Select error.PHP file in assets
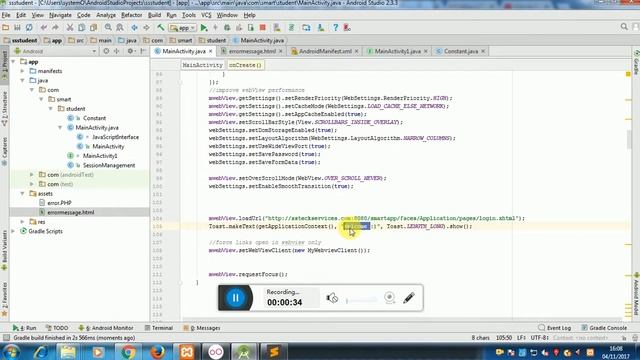Viewport: 640px width, 360px height. click(59, 203)
